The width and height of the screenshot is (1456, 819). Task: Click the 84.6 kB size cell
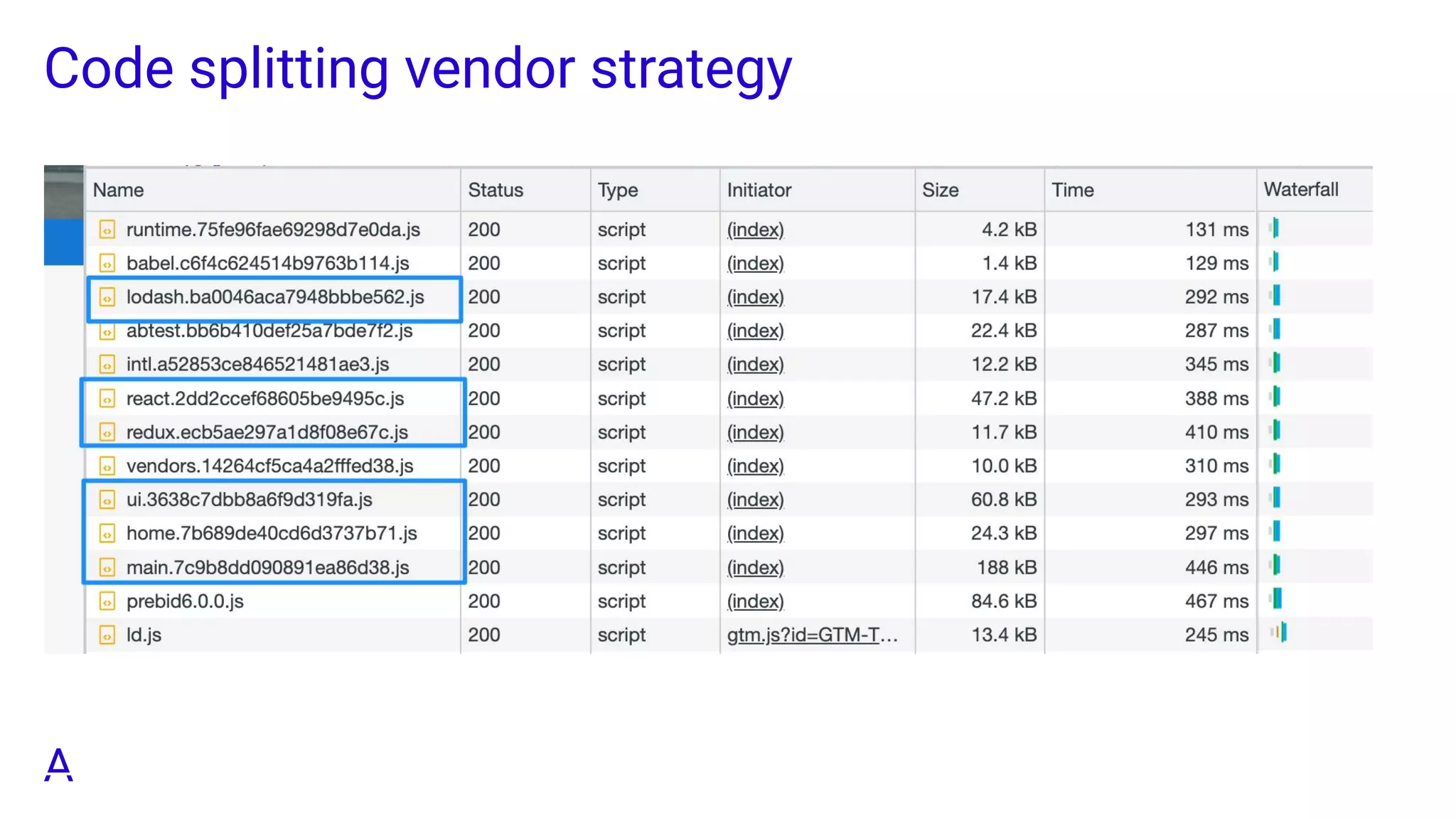coord(1004,601)
